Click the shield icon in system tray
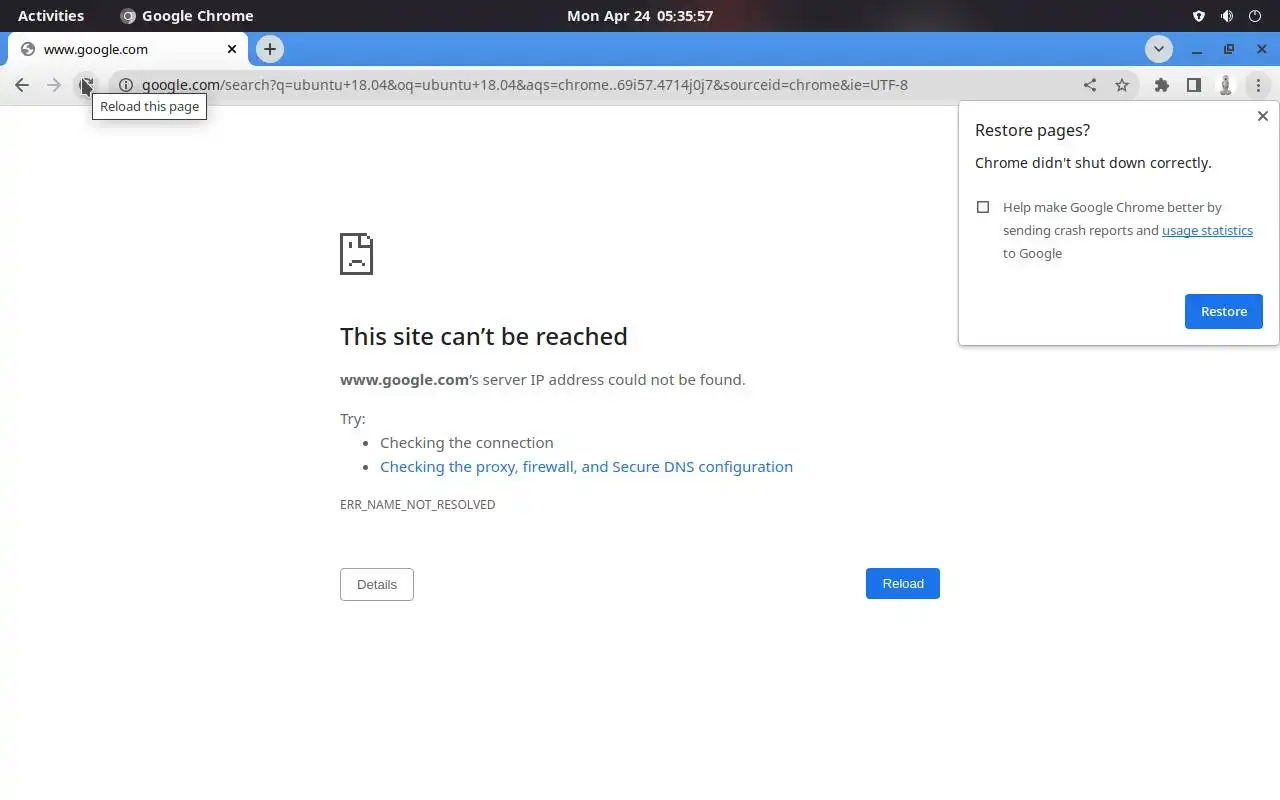The width and height of the screenshot is (1280, 800). 1199,16
